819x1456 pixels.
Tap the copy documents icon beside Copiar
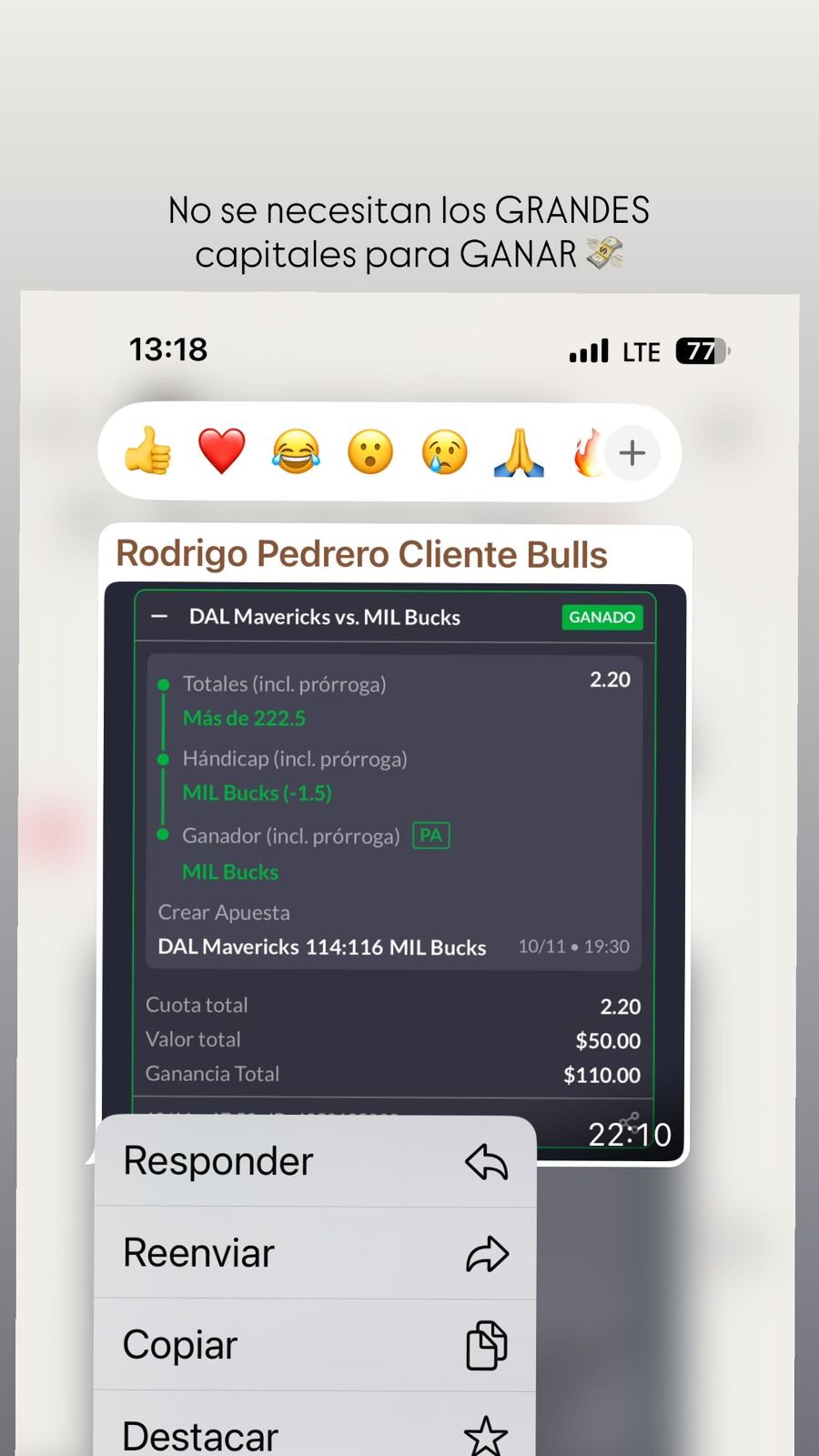tap(487, 1345)
